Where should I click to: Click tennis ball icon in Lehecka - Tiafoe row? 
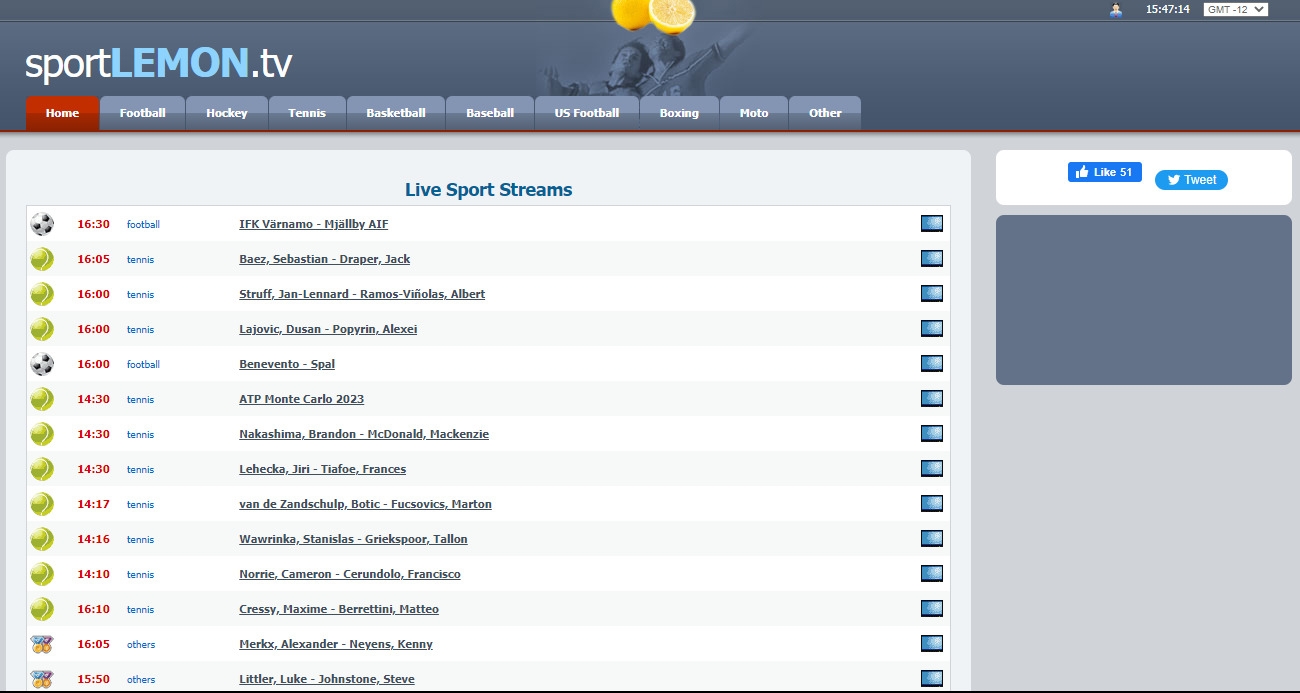point(42,469)
